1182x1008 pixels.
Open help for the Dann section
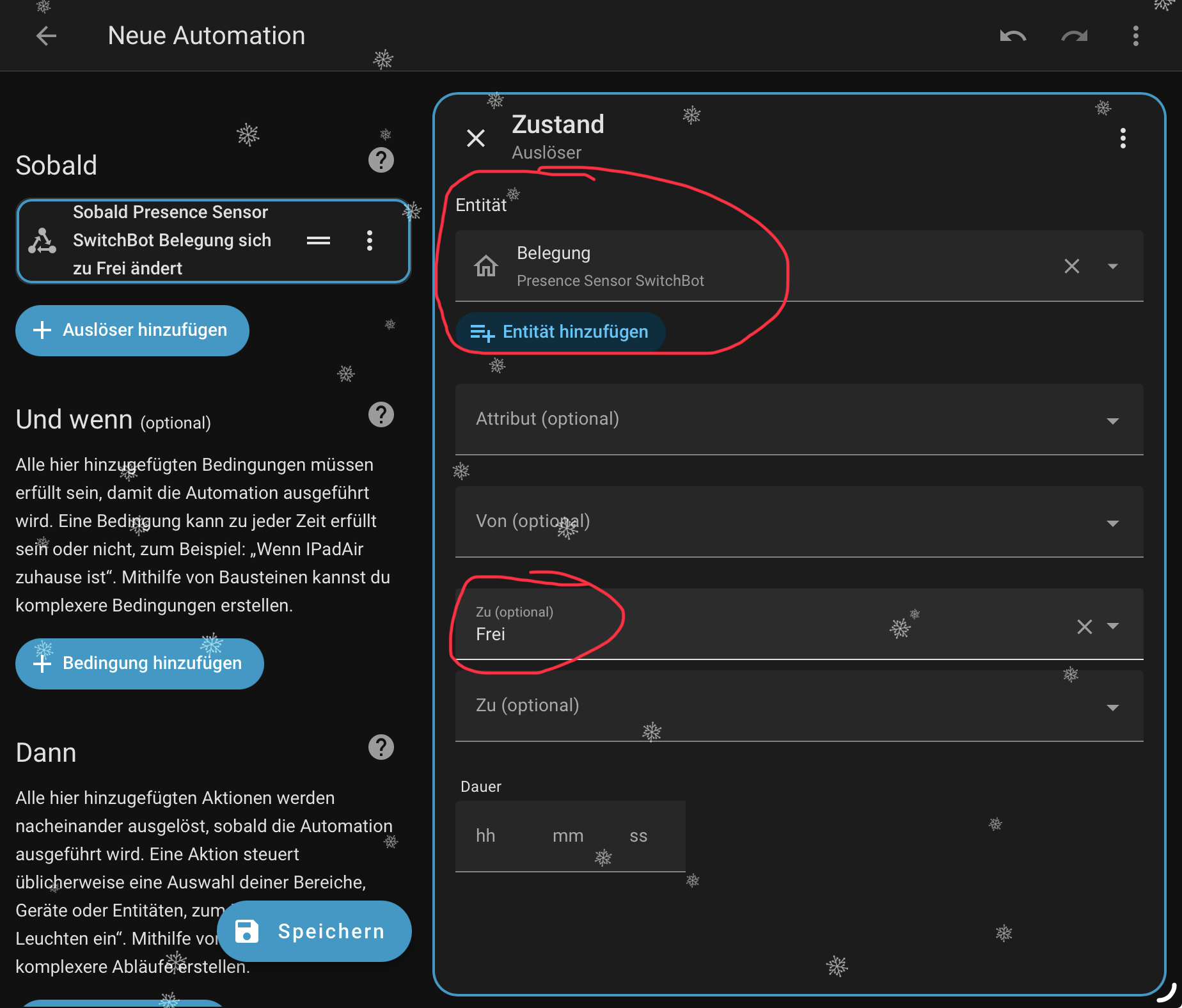(x=381, y=747)
